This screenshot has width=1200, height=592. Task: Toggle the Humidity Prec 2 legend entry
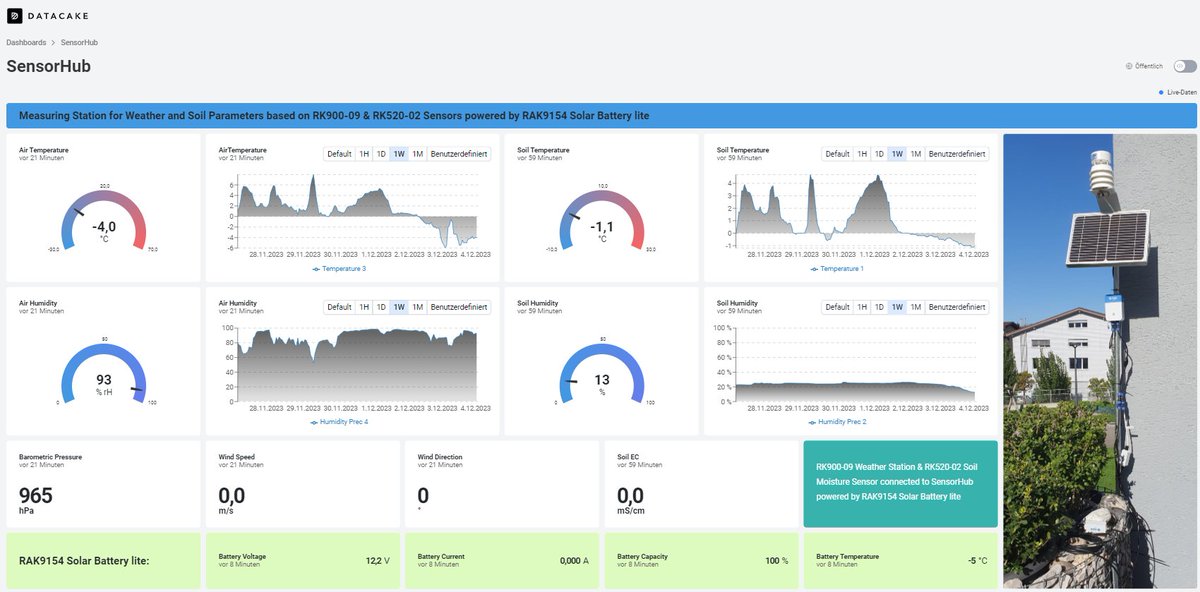(836, 422)
